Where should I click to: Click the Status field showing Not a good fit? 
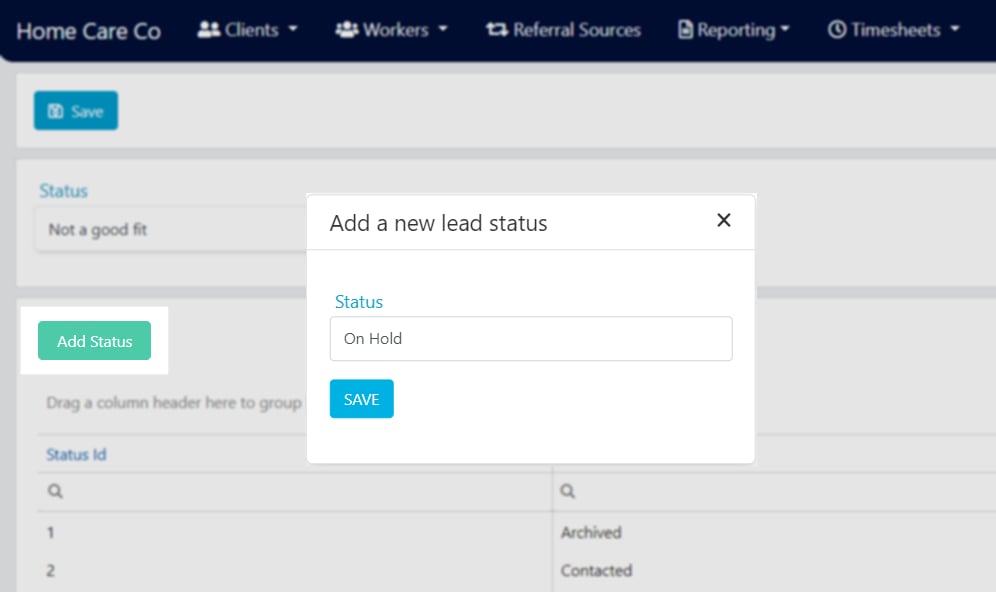tap(172, 229)
